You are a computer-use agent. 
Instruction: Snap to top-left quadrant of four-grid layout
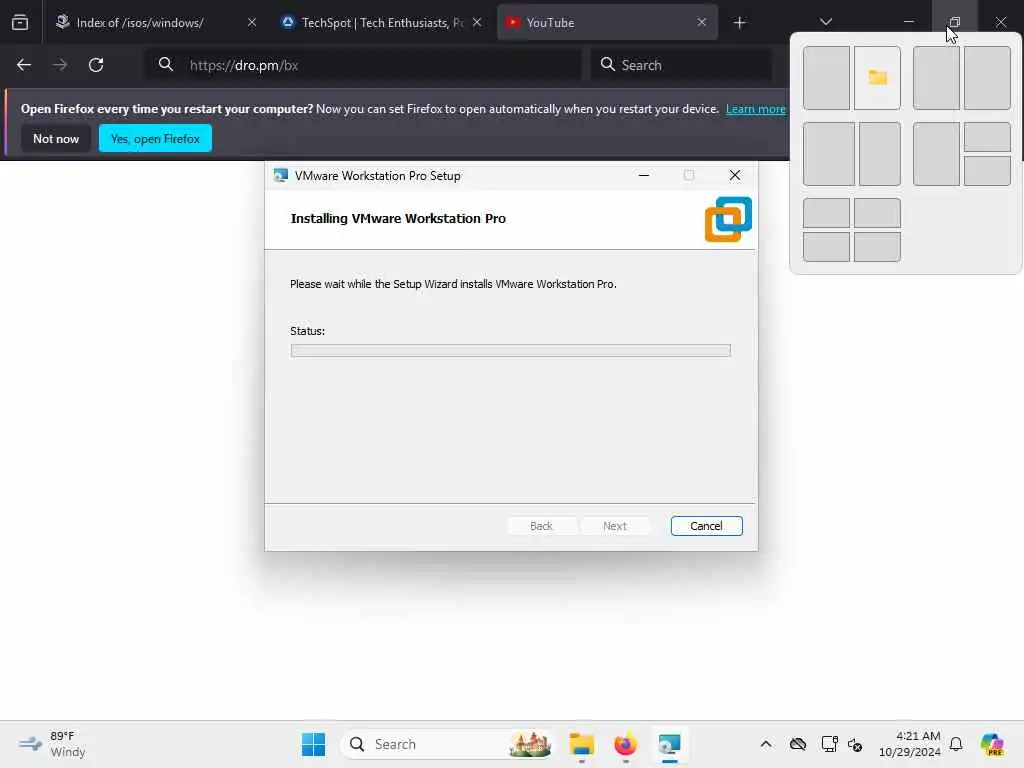(x=826, y=213)
